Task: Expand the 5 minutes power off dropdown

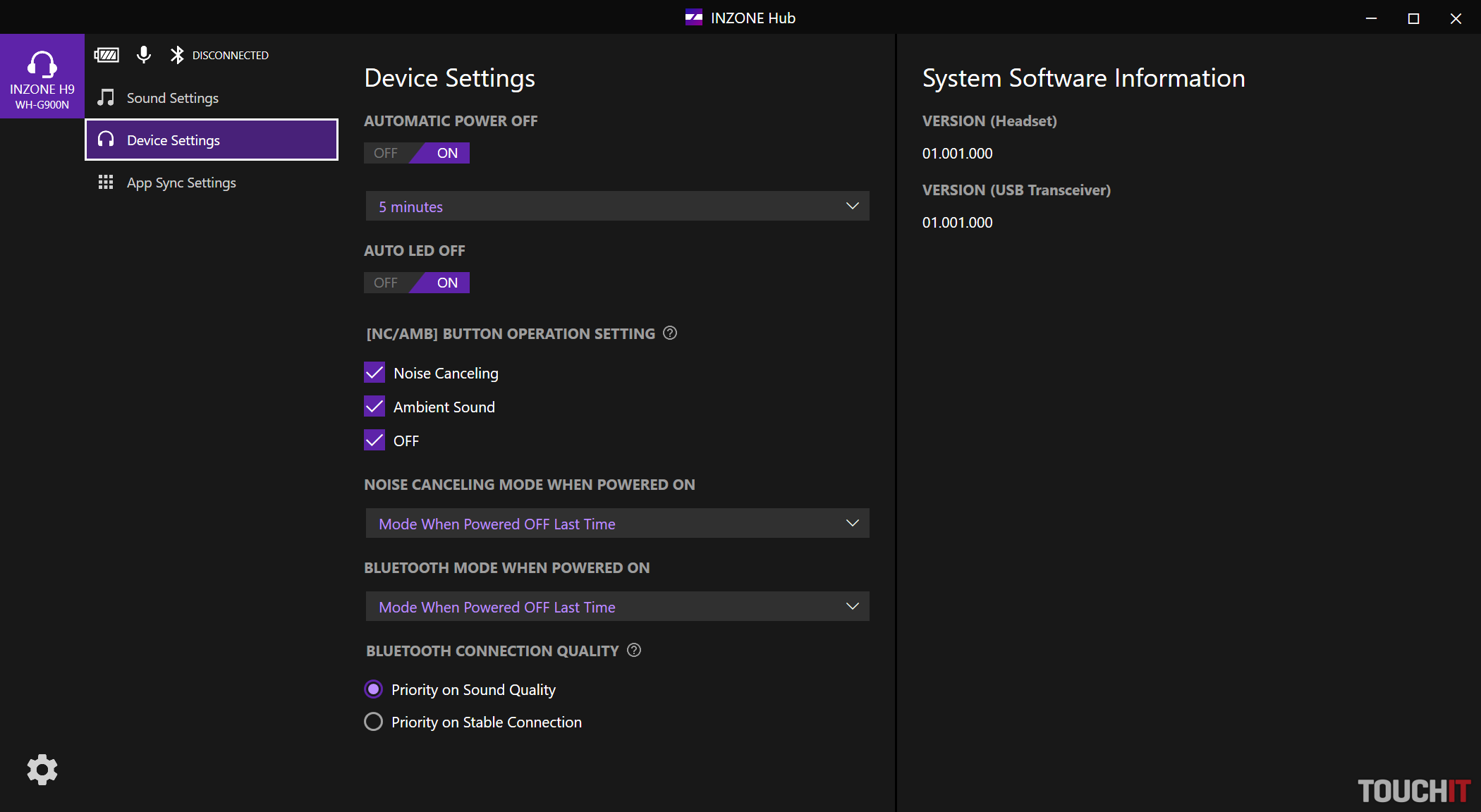Action: click(617, 207)
